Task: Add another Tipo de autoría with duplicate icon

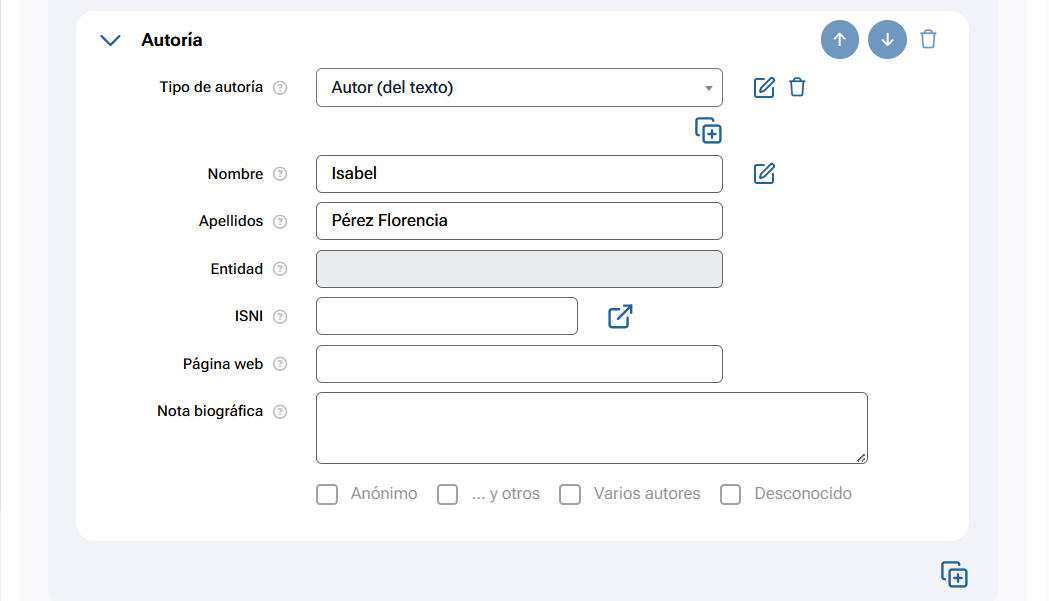Action: pos(708,130)
